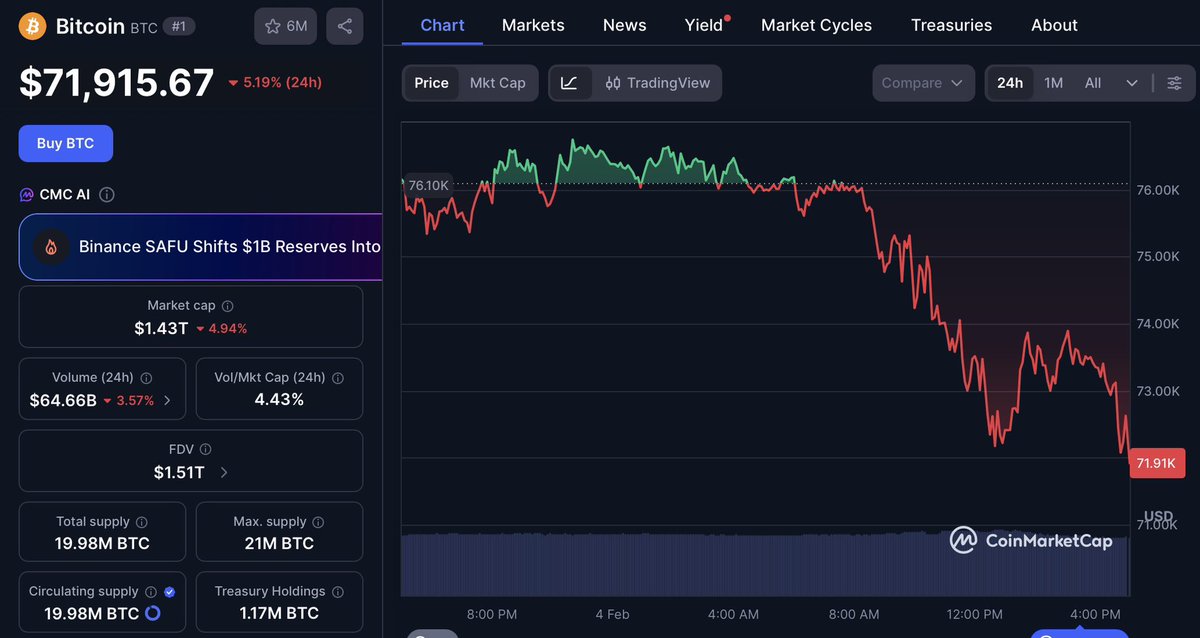1200x638 pixels.
Task: Click the 71.91K current price tag
Action: coord(1157,463)
